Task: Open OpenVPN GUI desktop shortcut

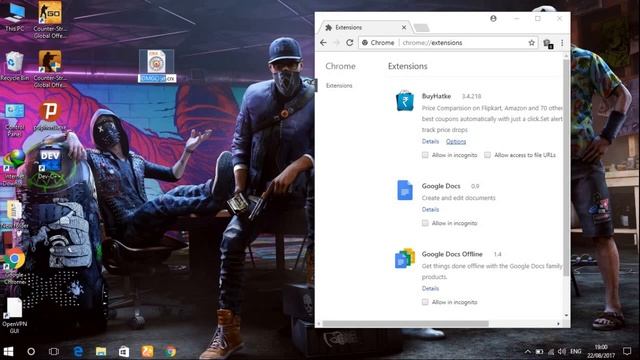Action: (x=15, y=315)
